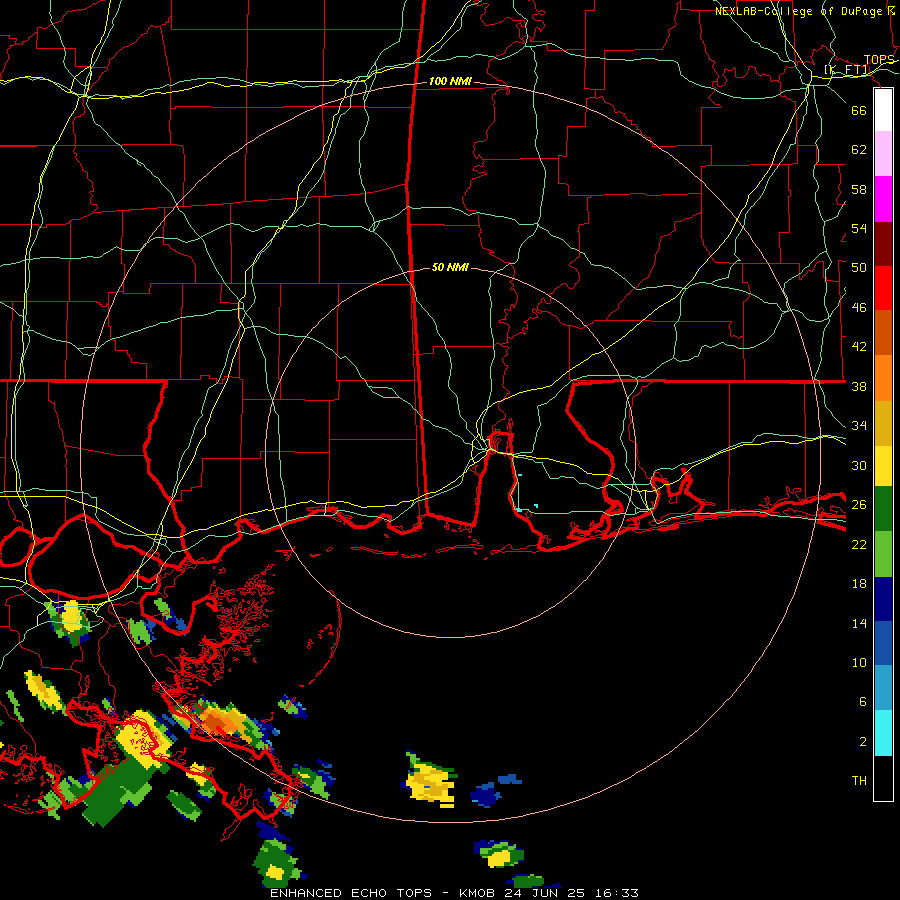
Task: Select the light pink legend swatch
Action: coord(883,154)
